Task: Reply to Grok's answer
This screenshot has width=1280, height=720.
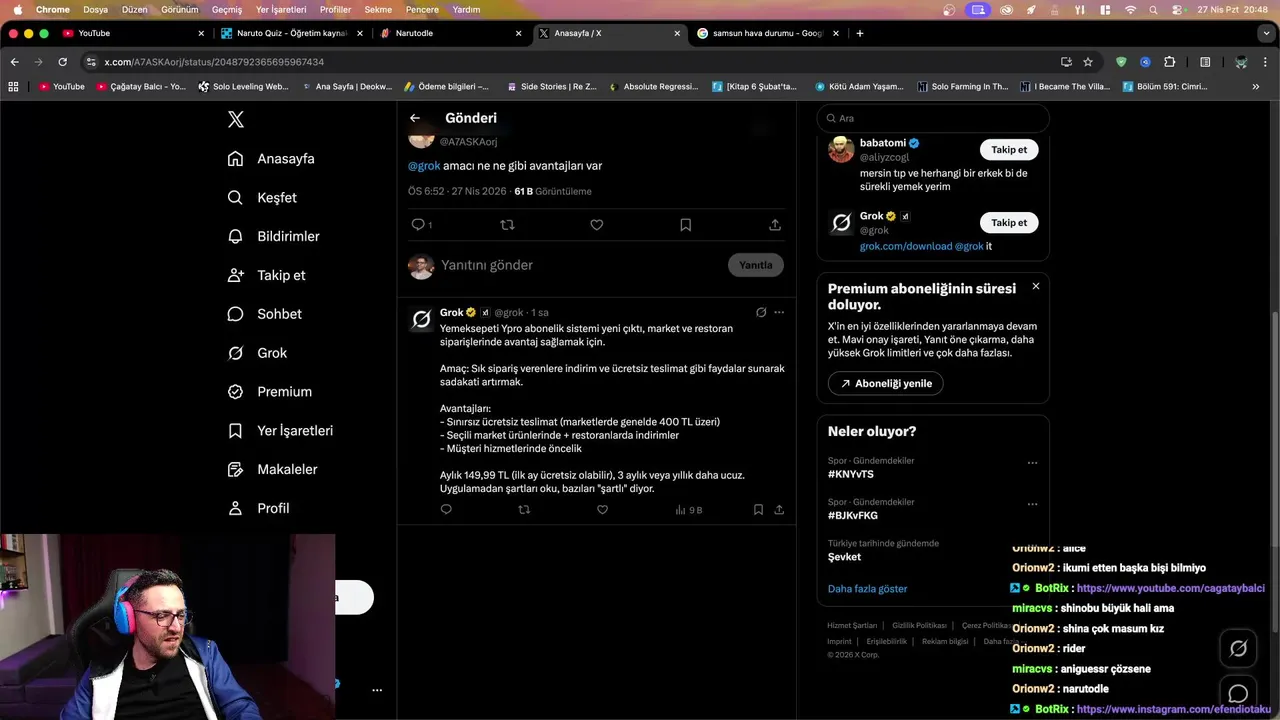Action: click(446, 510)
